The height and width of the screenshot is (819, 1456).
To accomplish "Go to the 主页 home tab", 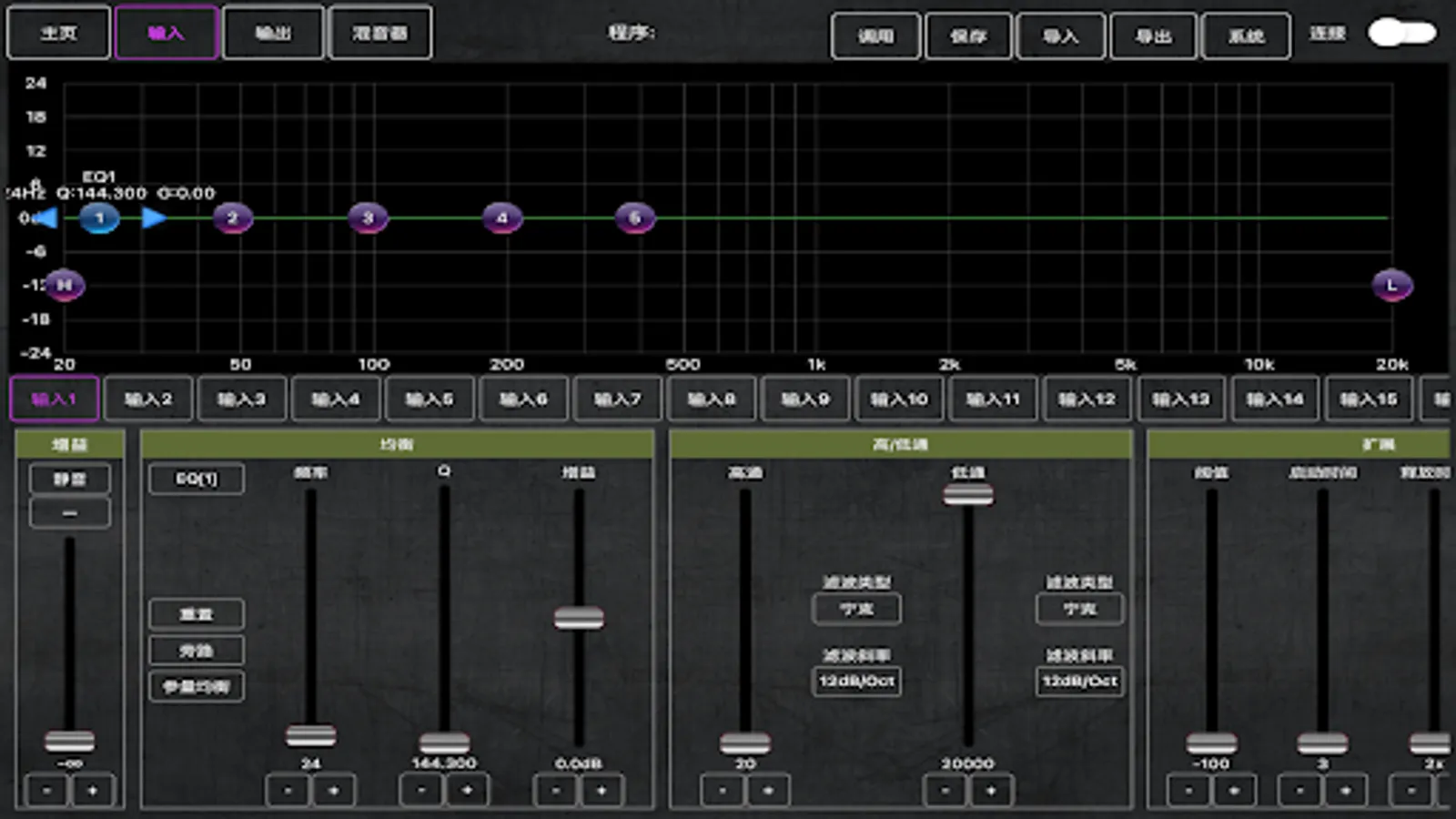I will (x=59, y=33).
